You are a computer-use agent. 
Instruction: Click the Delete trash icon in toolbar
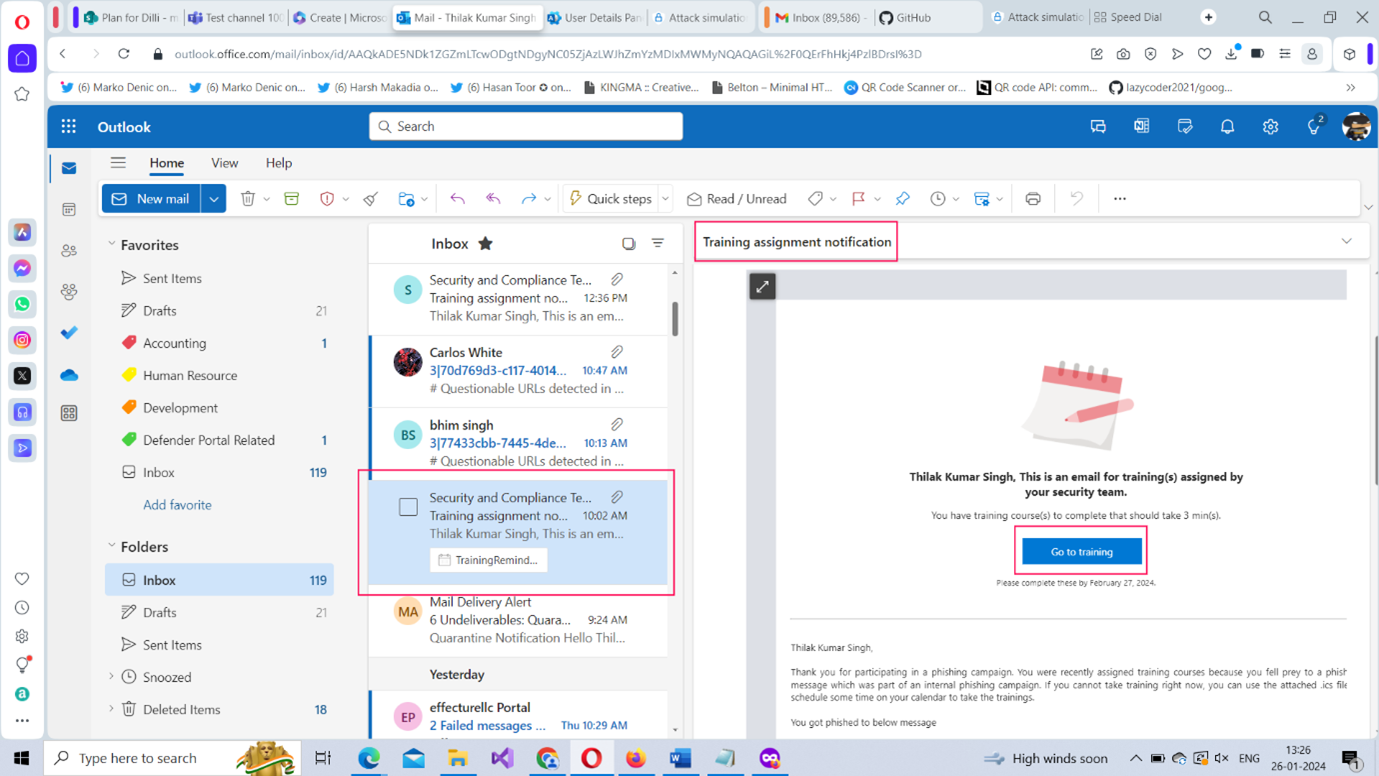coord(248,199)
